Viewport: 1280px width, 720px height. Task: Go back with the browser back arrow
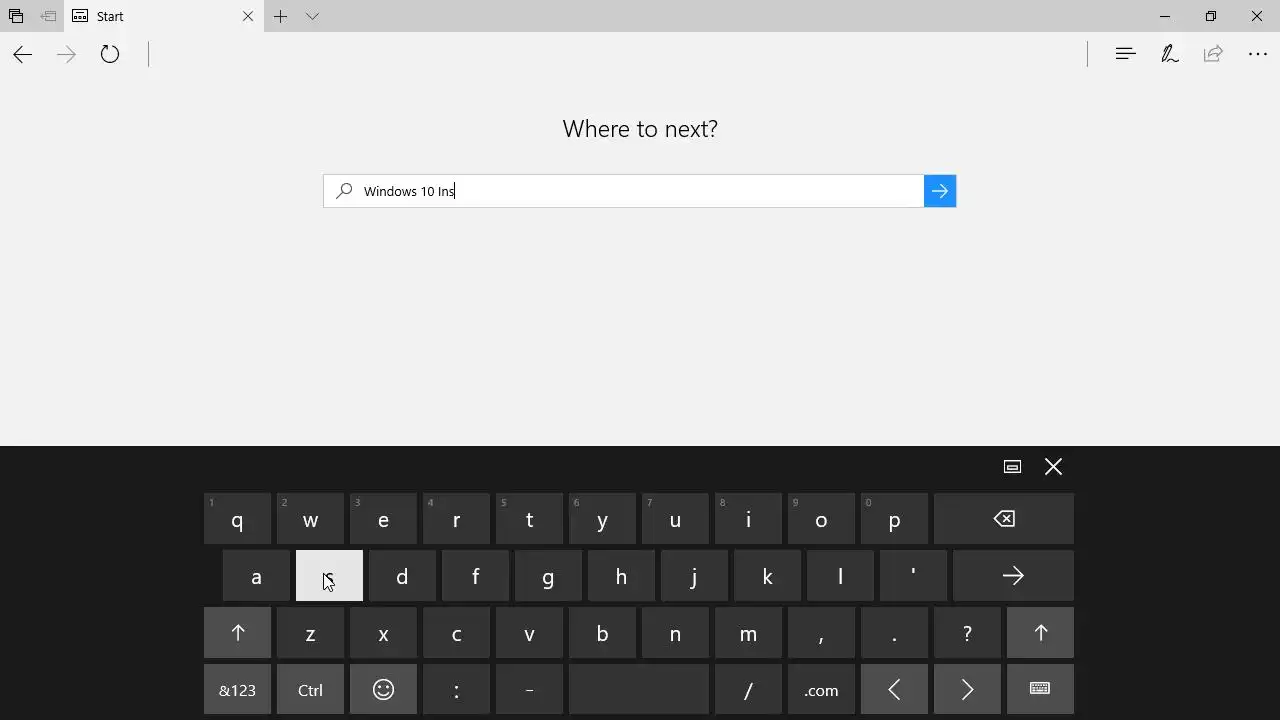23,54
